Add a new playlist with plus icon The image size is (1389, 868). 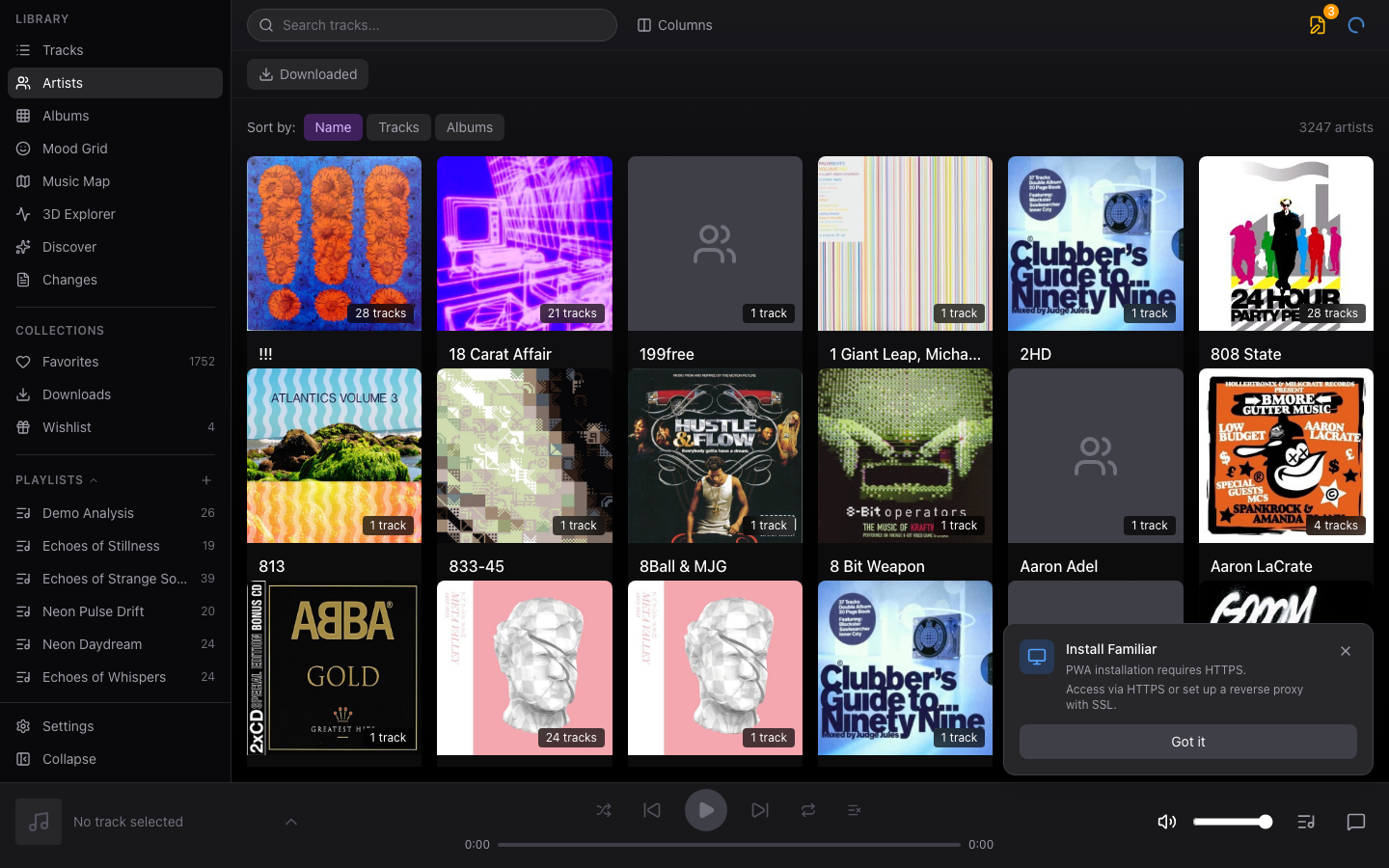pos(206,480)
